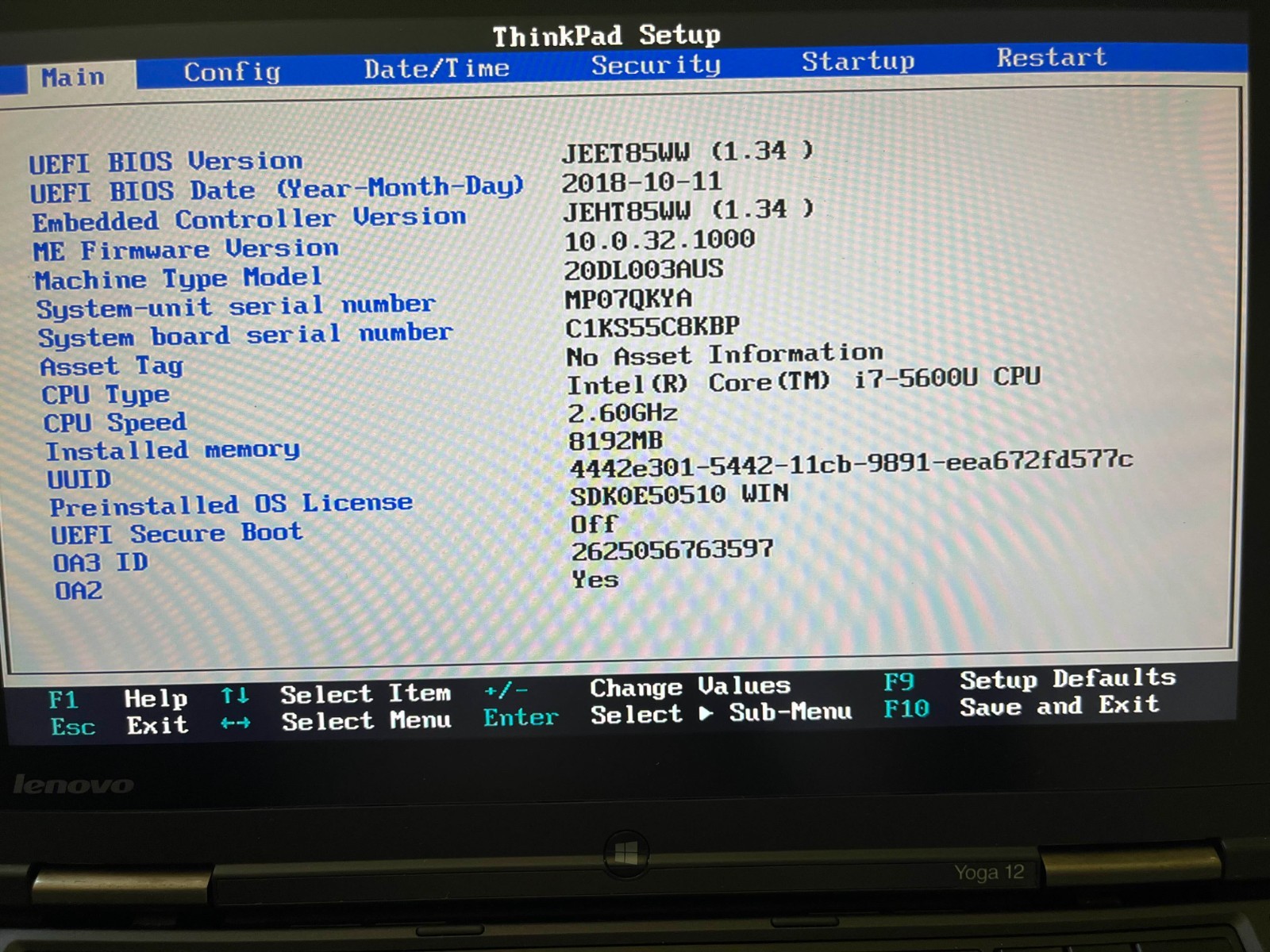The width and height of the screenshot is (1270, 952).
Task: Select the UEFI BIOS Version label
Action: coord(166,162)
